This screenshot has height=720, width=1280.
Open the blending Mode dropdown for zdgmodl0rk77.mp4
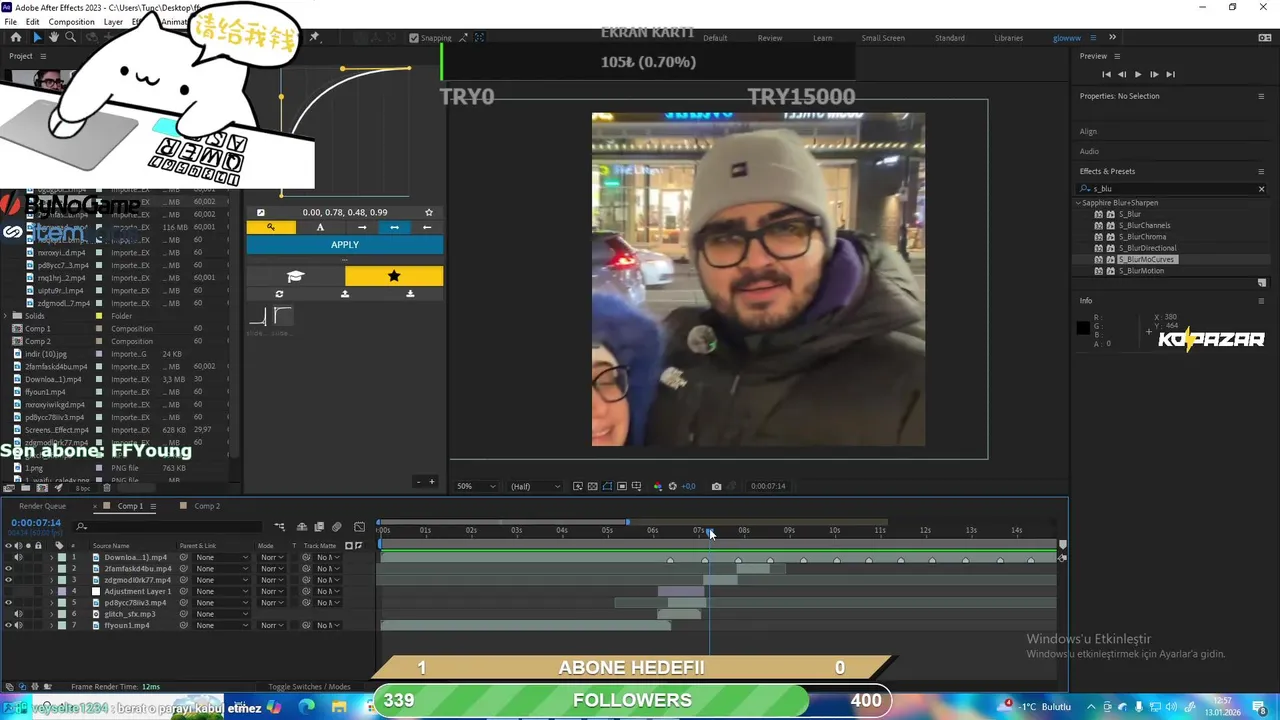tap(271, 580)
